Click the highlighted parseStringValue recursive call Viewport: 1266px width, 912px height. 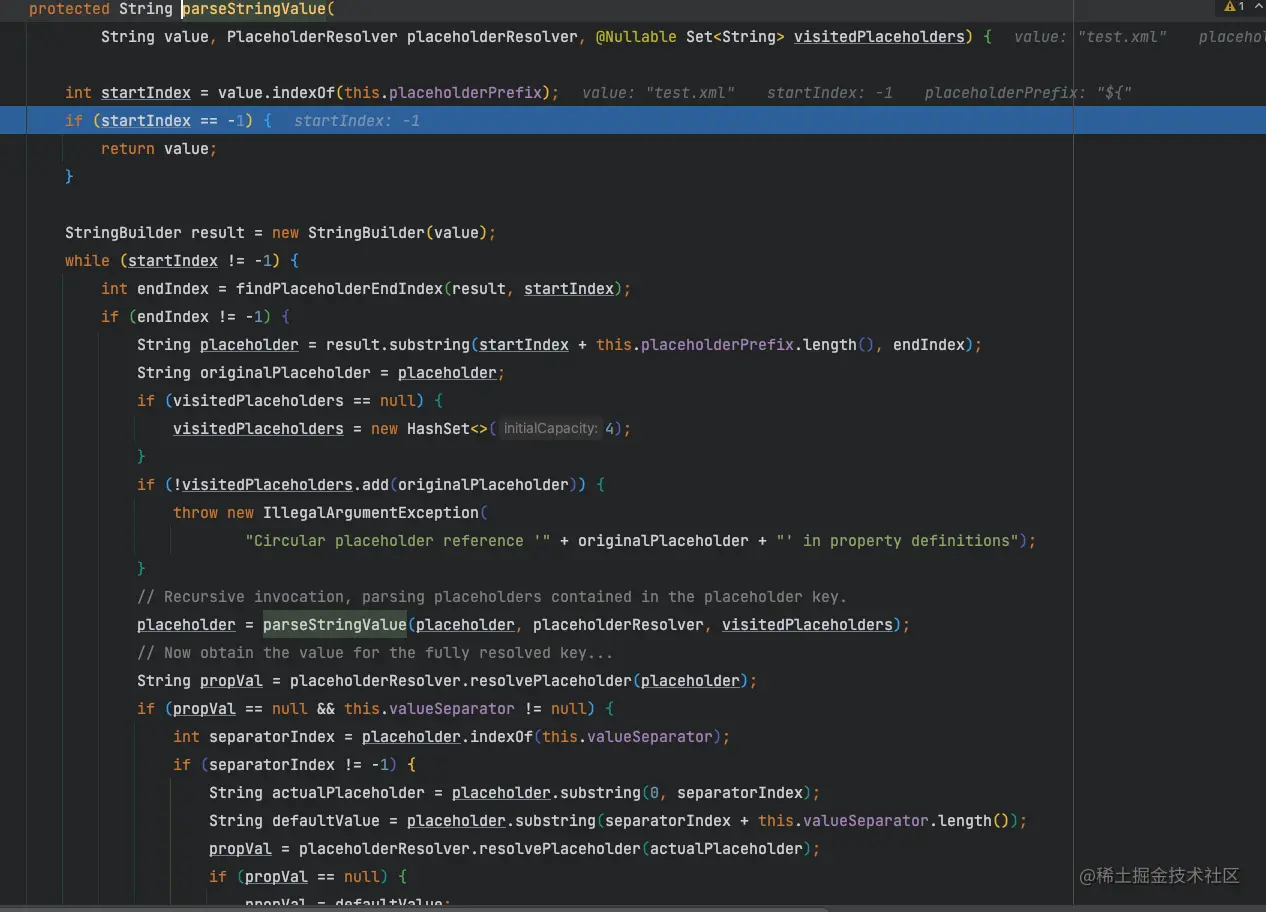tap(335, 624)
